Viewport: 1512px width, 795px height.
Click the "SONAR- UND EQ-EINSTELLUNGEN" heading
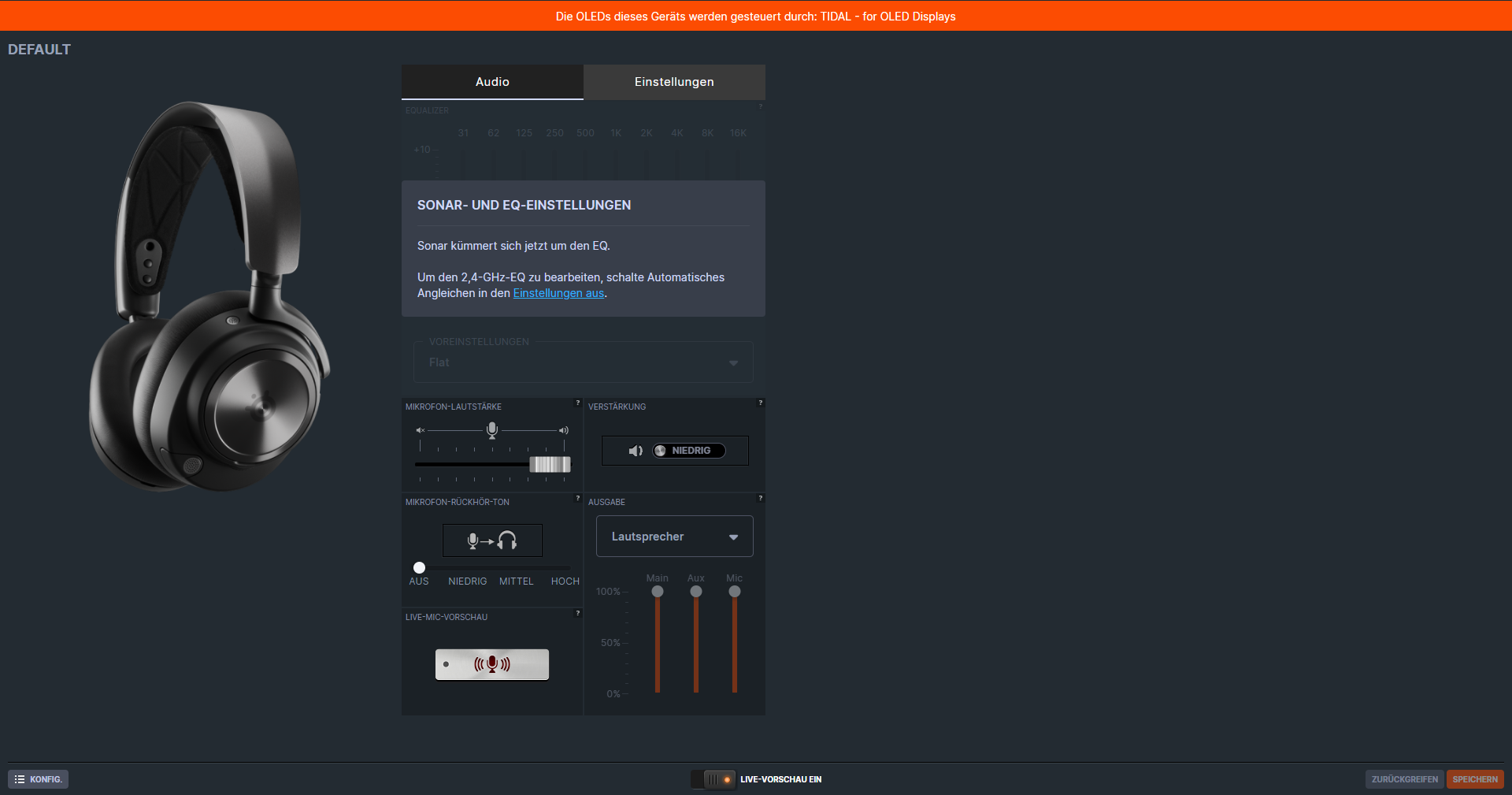coord(524,205)
